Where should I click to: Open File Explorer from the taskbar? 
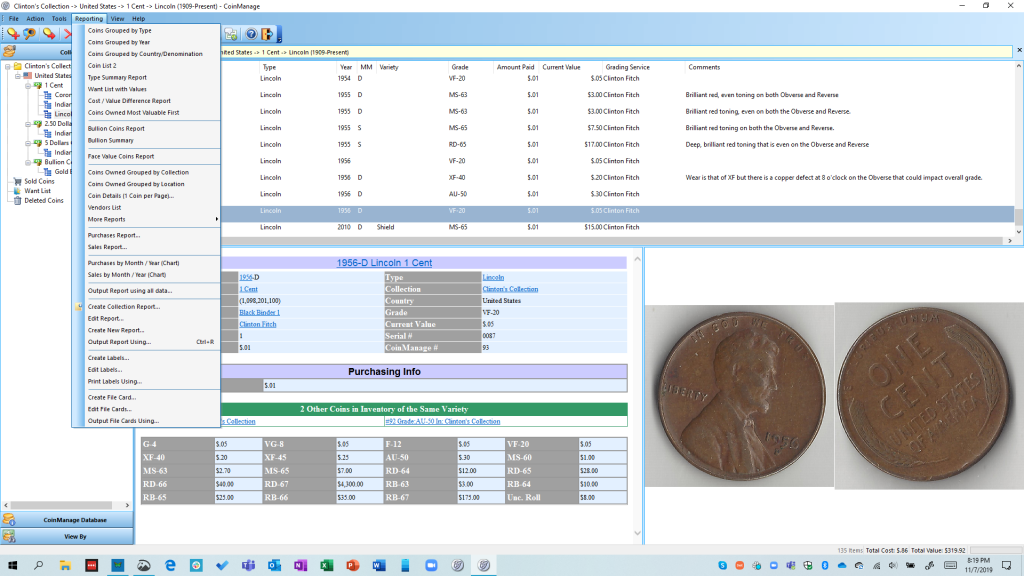point(65,566)
